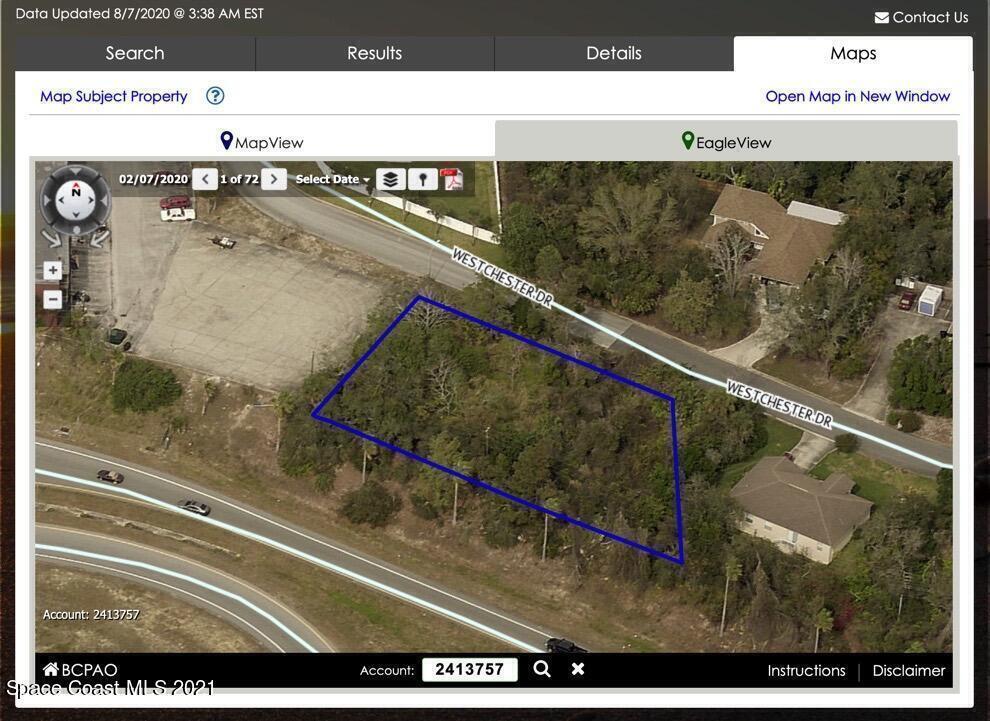Zoom out with the minus button
Viewport: 990px width, 721px height.
click(52, 299)
